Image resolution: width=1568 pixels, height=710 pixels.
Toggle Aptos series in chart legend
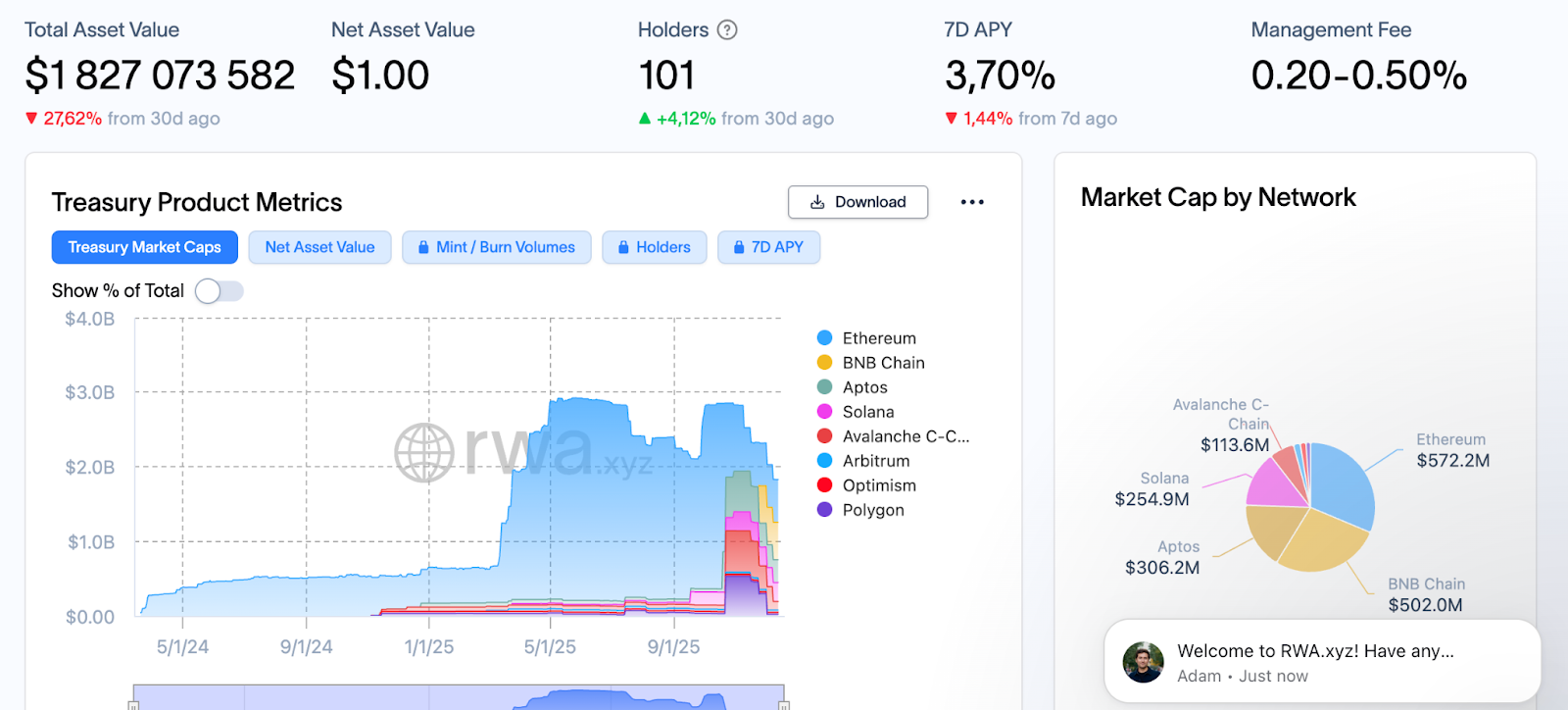pyautogui.click(x=852, y=387)
